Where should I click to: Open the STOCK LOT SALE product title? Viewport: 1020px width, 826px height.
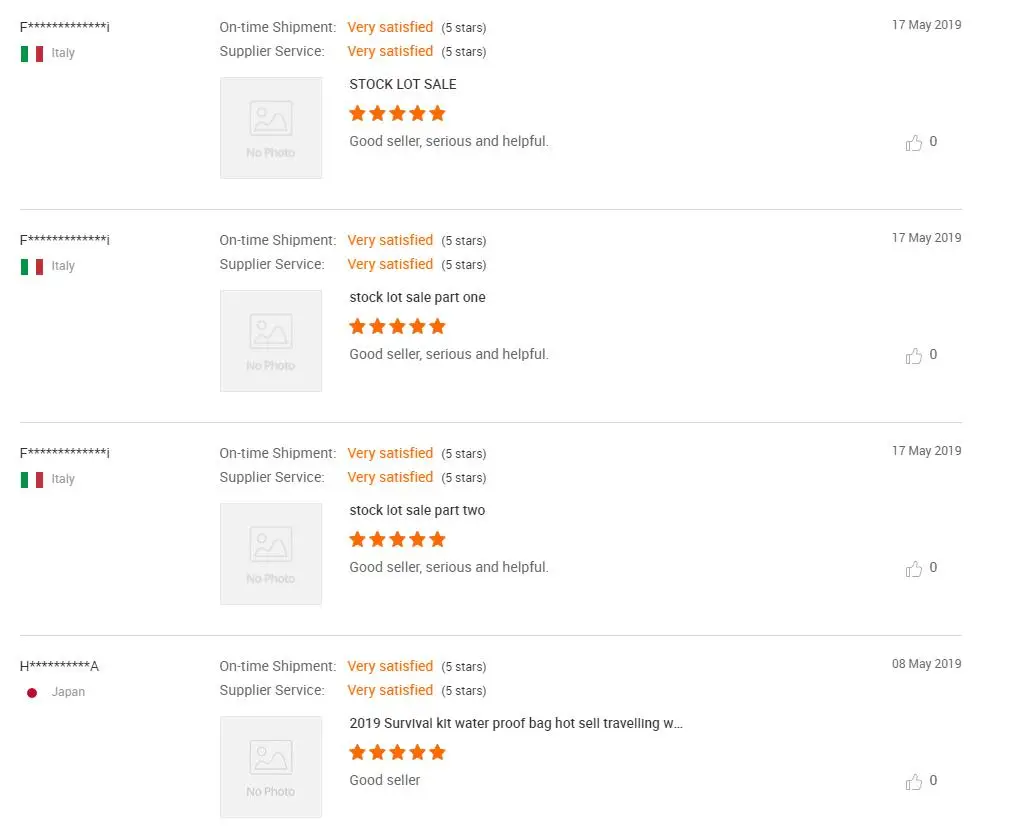pos(403,85)
